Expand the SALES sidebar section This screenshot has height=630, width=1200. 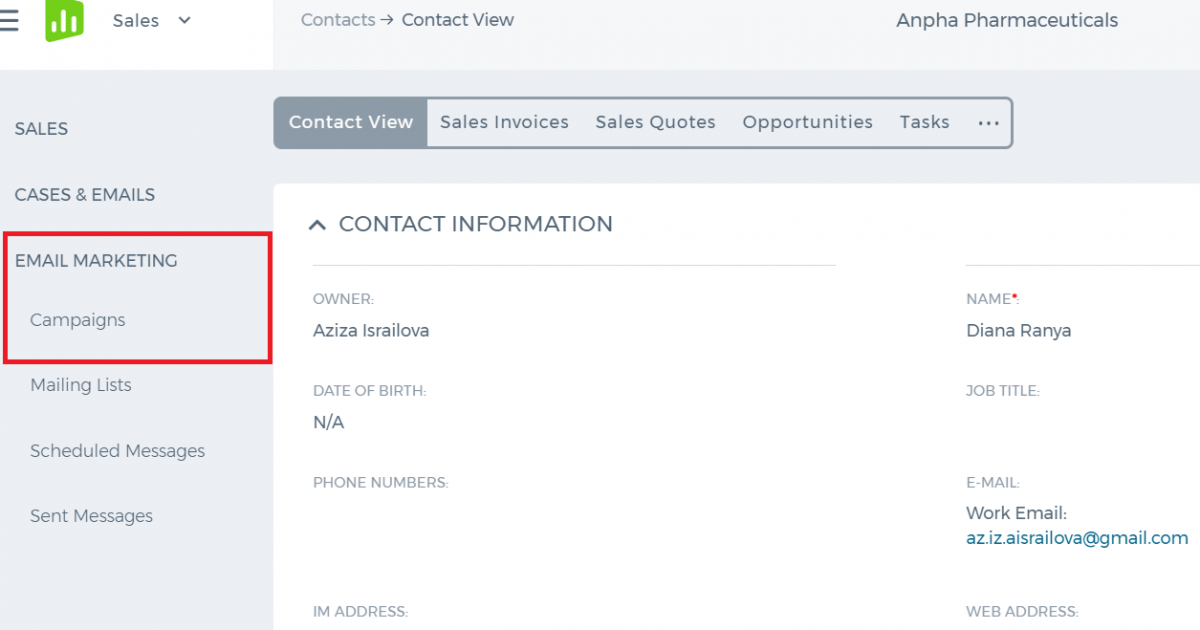41,129
